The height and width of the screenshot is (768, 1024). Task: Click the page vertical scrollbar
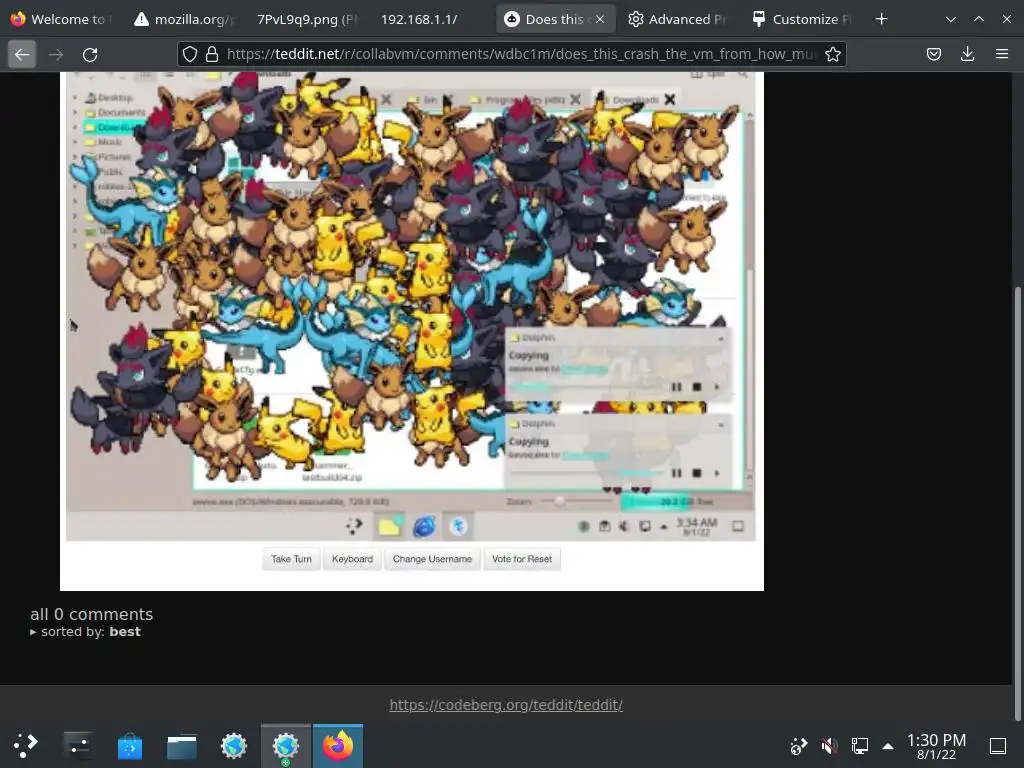pyautogui.click(x=1017, y=503)
